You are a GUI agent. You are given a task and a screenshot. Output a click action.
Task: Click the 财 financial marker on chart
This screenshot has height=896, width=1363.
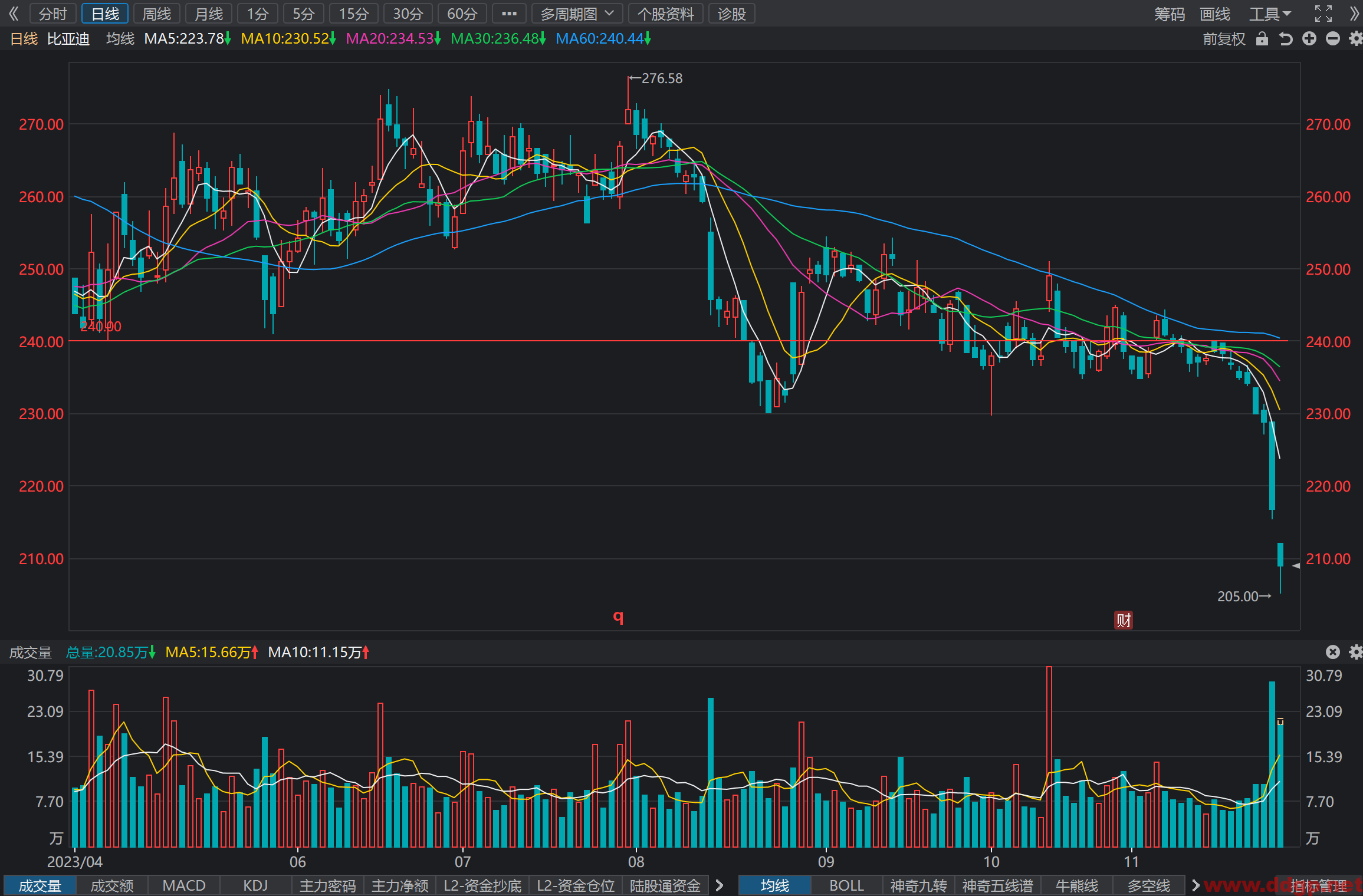1123,620
